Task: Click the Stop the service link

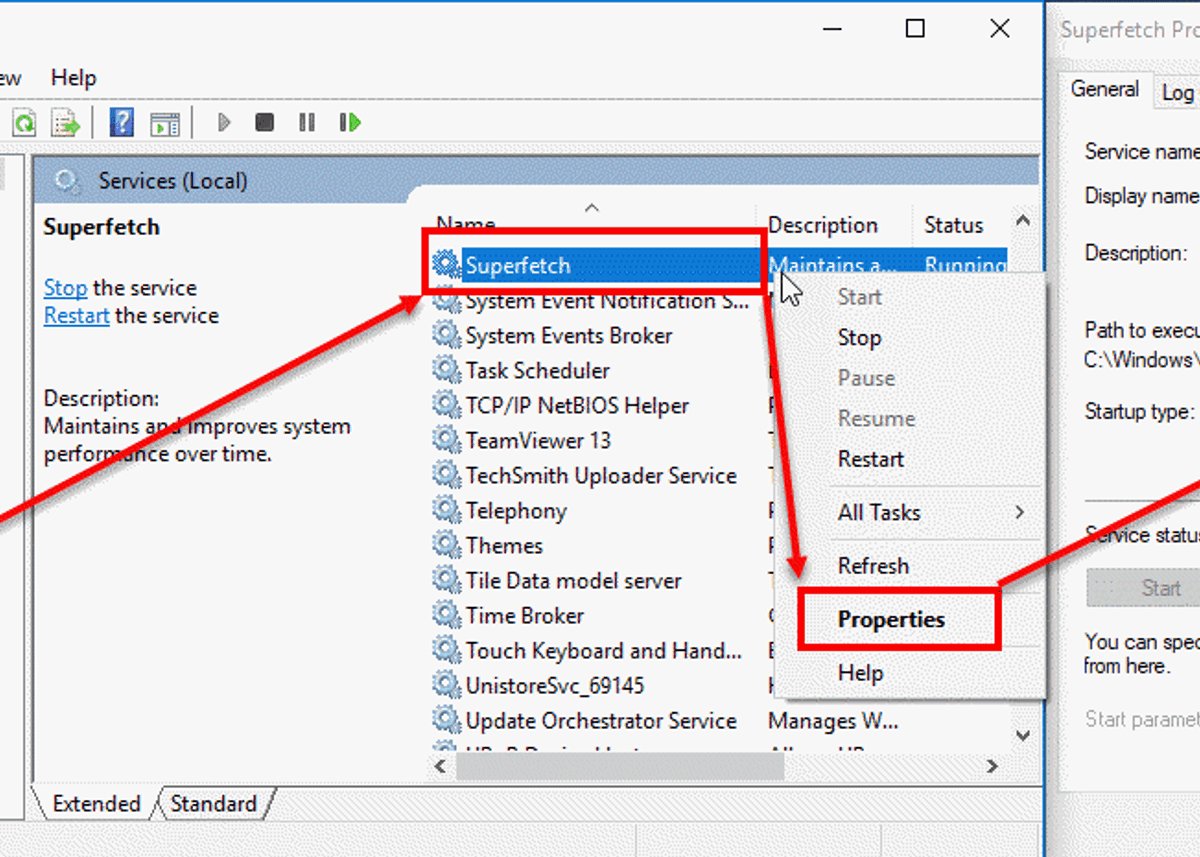Action: (x=65, y=288)
